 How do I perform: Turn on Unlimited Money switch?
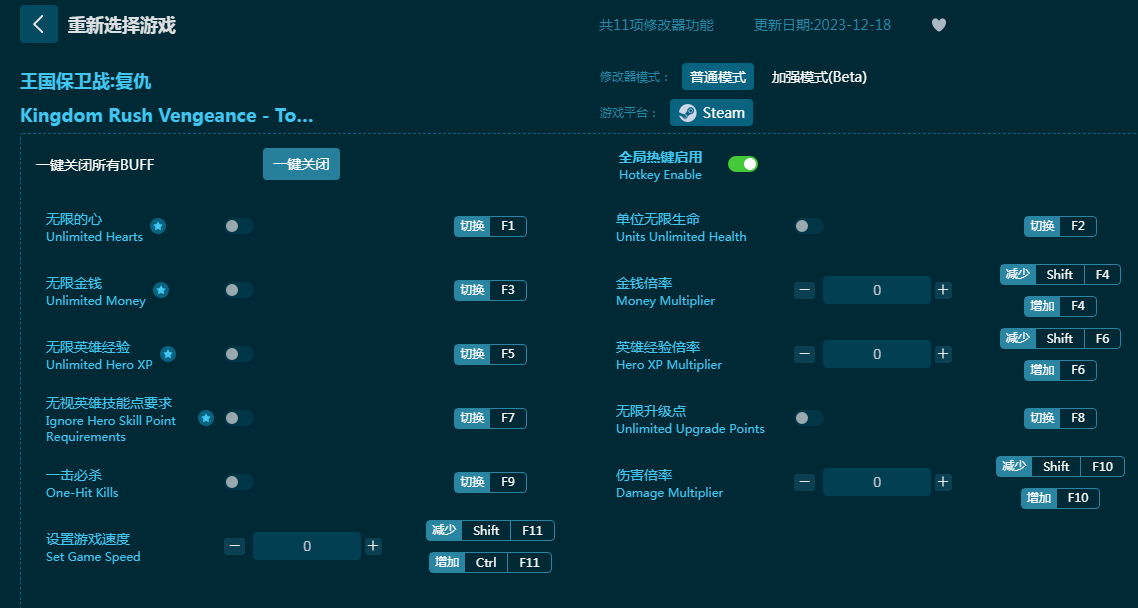tap(238, 290)
